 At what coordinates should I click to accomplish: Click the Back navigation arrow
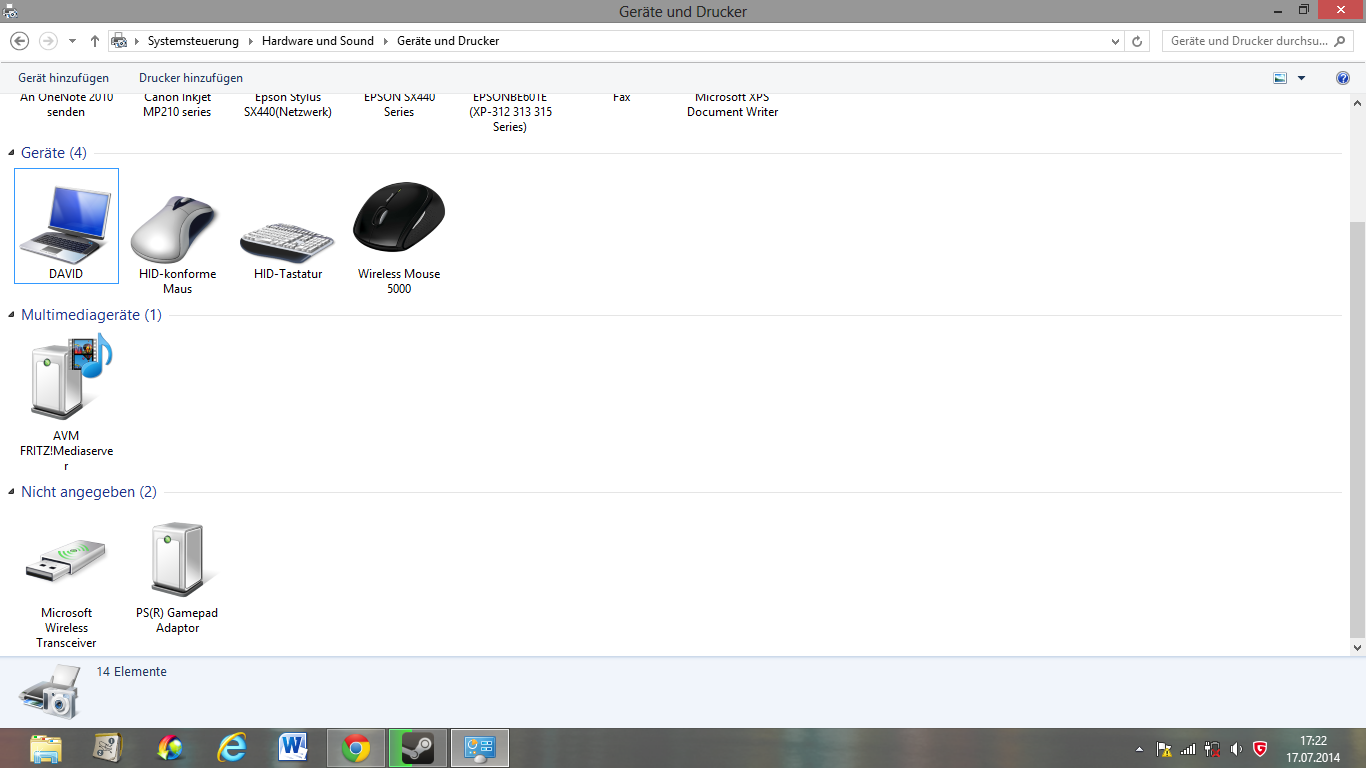tap(19, 41)
